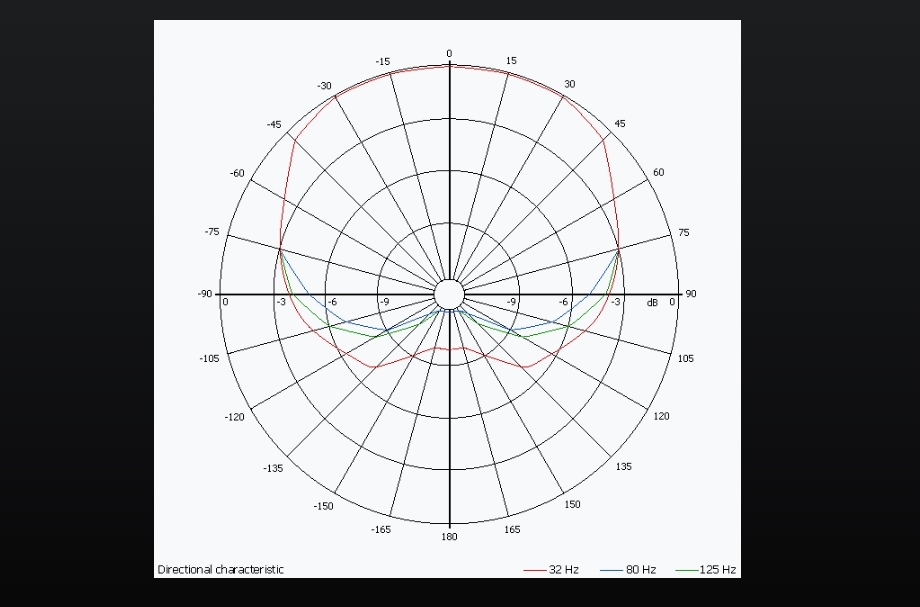Screen dimensions: 920x607
Task: Click the white center circle of plot
Action: (x=449, y=294)
